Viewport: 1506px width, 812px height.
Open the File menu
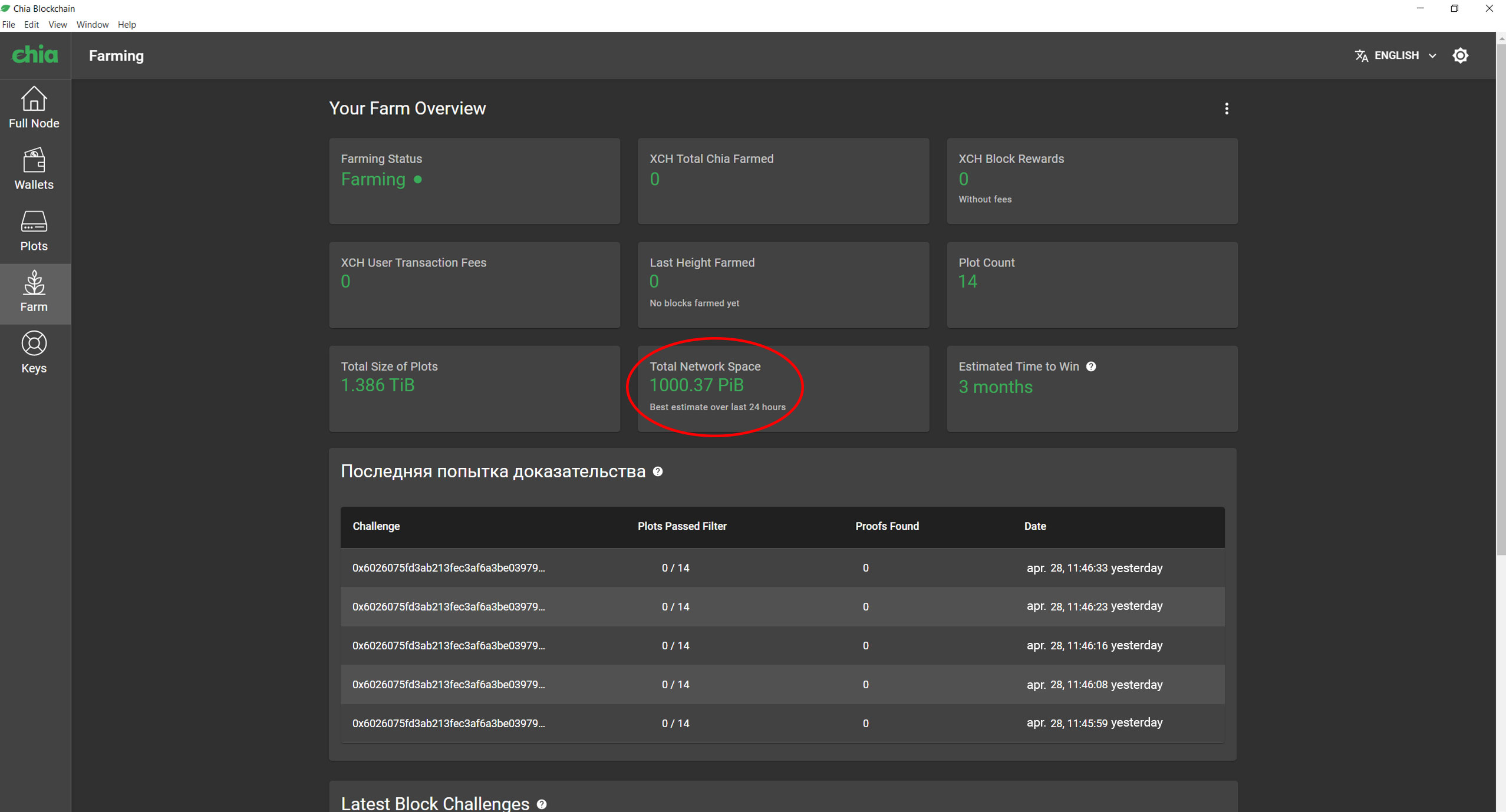click(x=9, y=24)
